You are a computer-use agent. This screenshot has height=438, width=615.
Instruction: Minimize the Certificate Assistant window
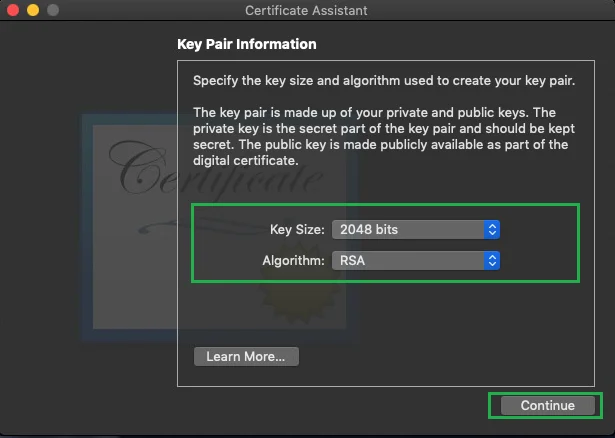click(33, 10)
